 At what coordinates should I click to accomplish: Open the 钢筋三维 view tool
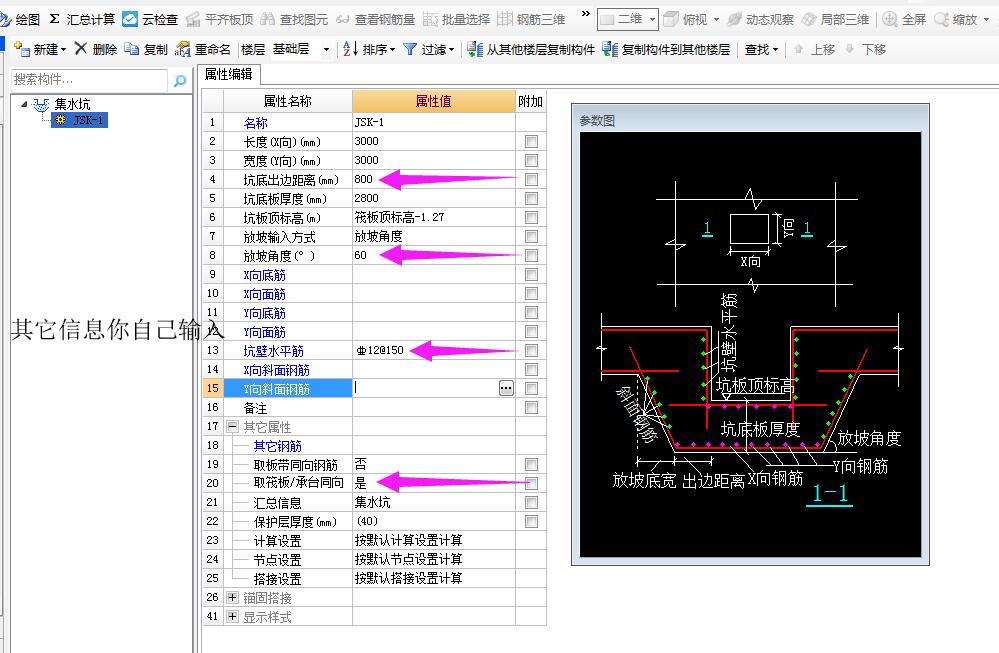click(531, 20)
